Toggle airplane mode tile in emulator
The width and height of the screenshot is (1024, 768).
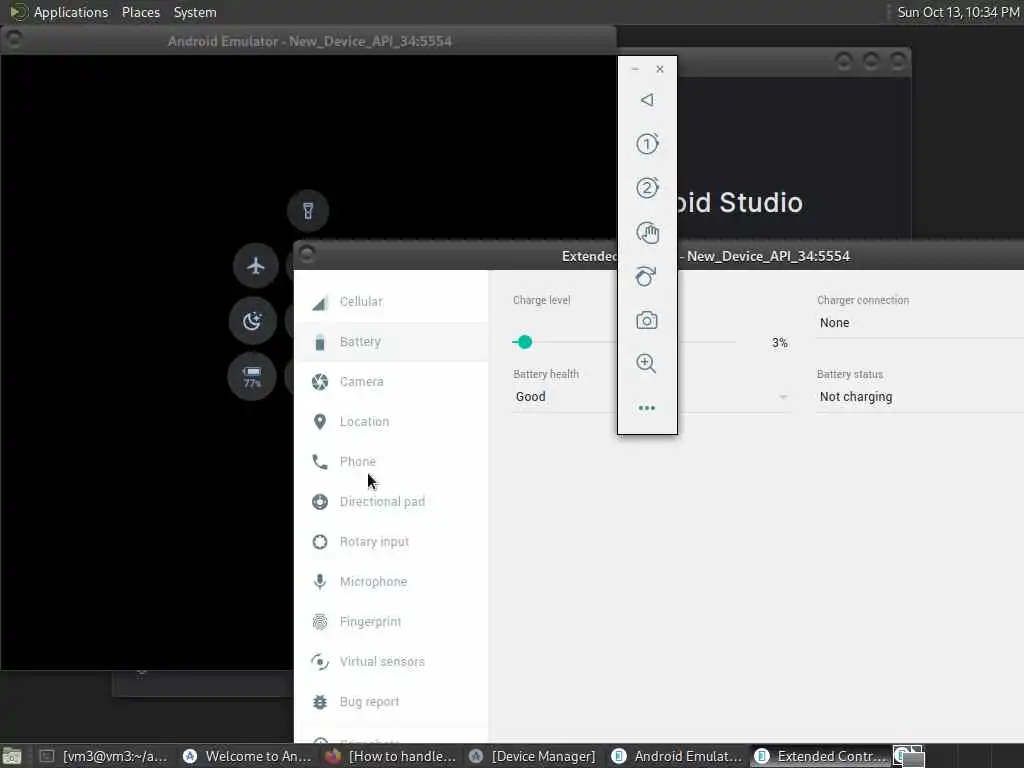(x=256, y=265)
